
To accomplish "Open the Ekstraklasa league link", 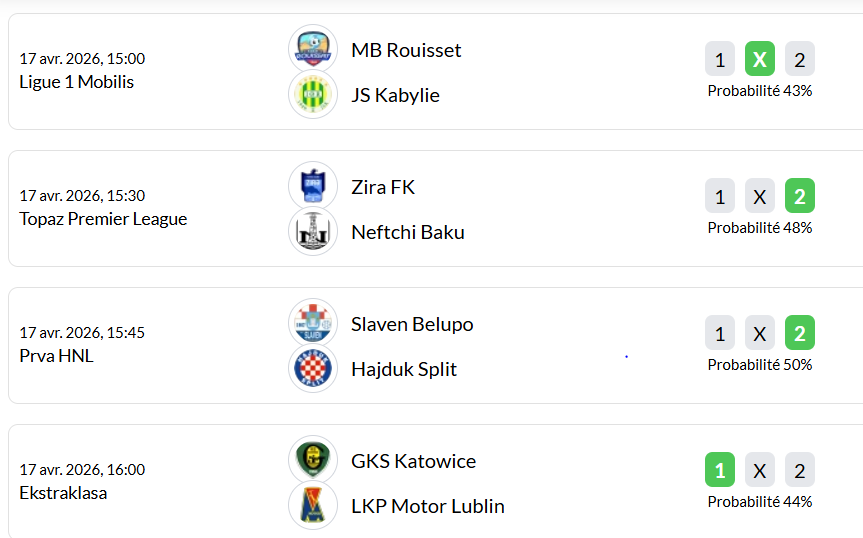I will point(63,493).
